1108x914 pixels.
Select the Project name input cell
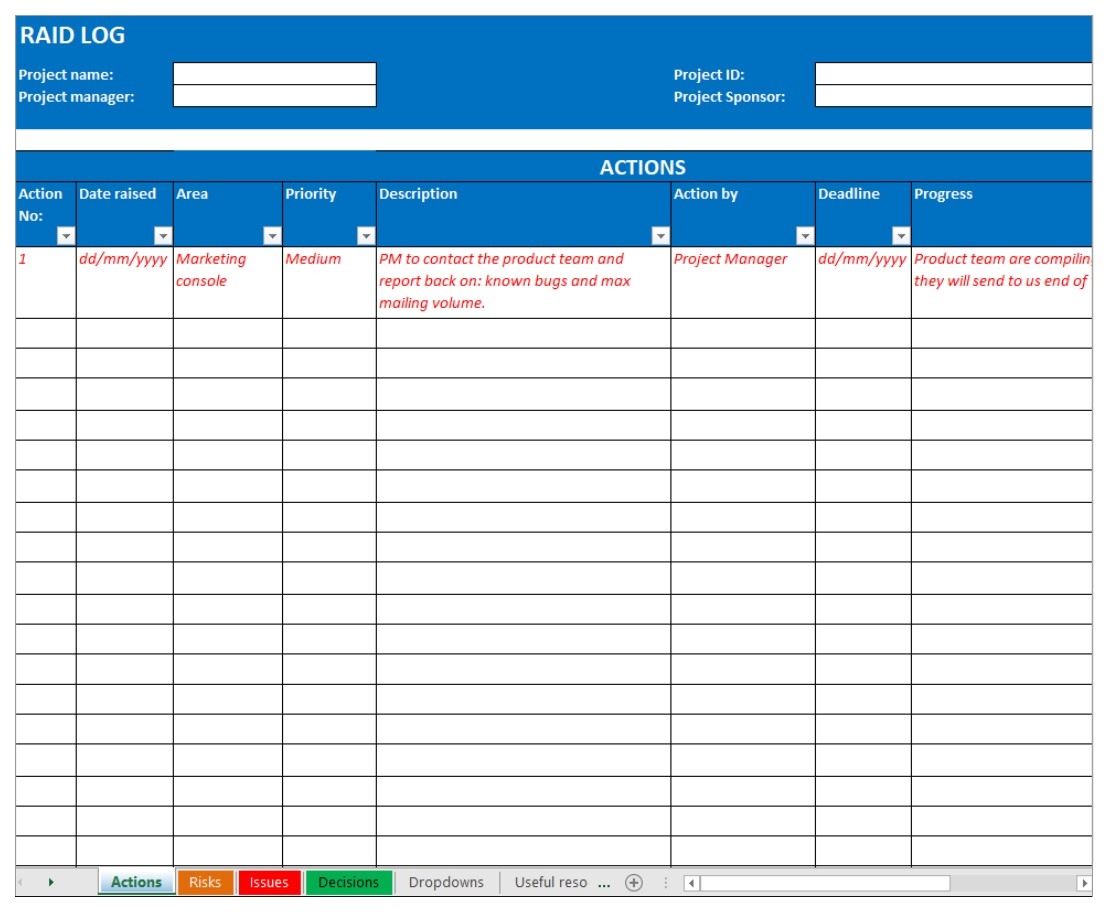[275, 74]
